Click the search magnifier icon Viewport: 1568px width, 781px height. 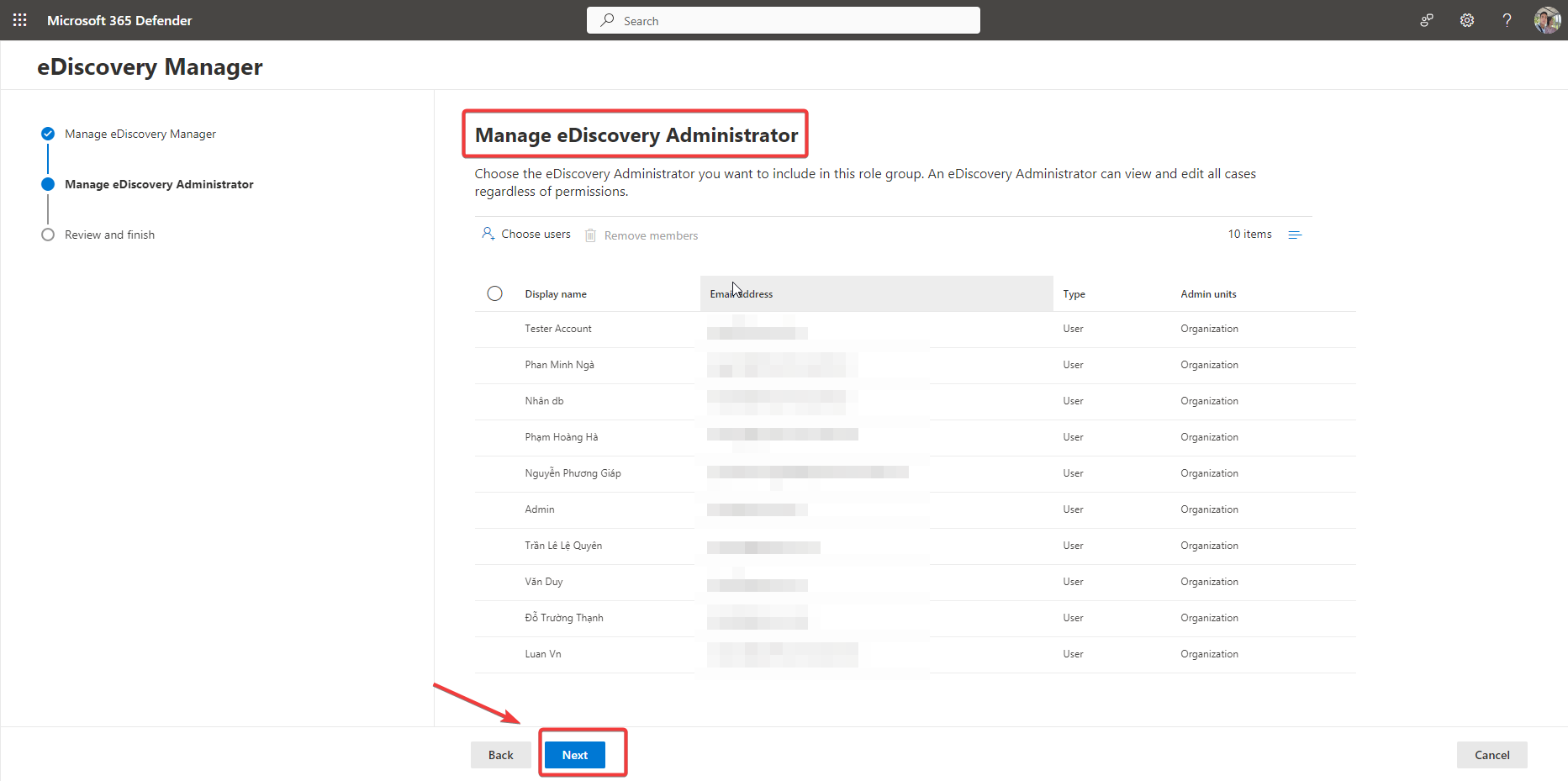click(607, 20)
